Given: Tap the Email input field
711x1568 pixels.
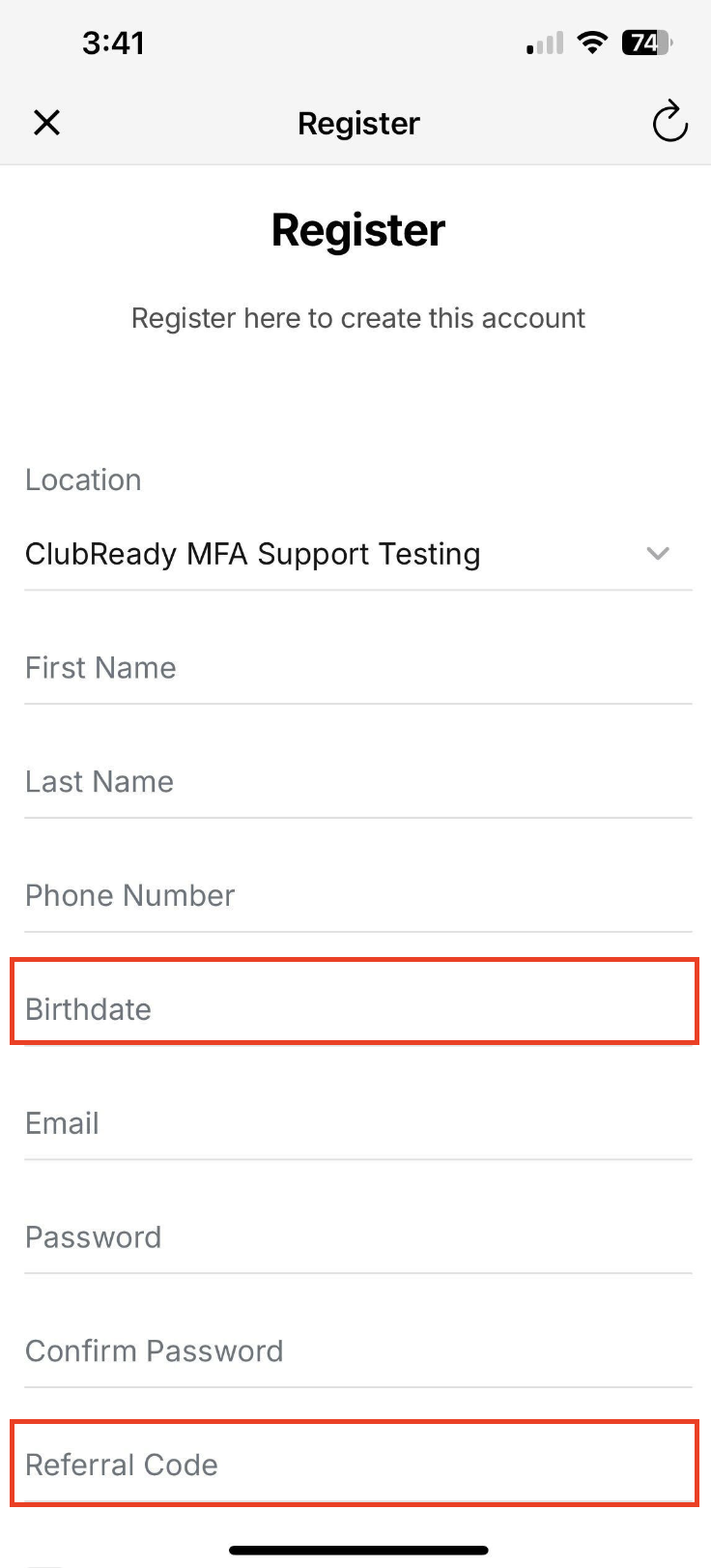Looking at the screenshot, I should pos(357,1123).
